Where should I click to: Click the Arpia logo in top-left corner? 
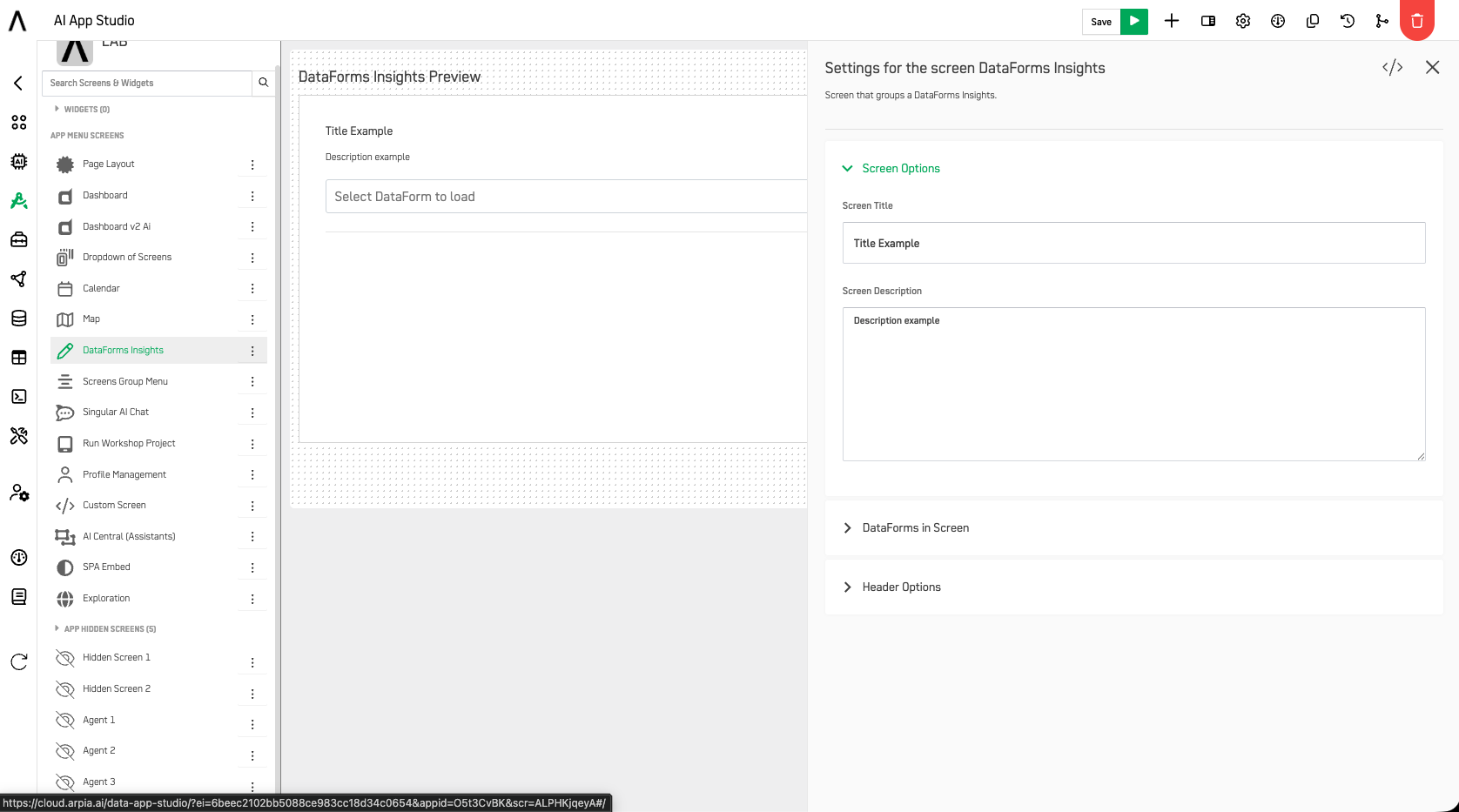17,21
